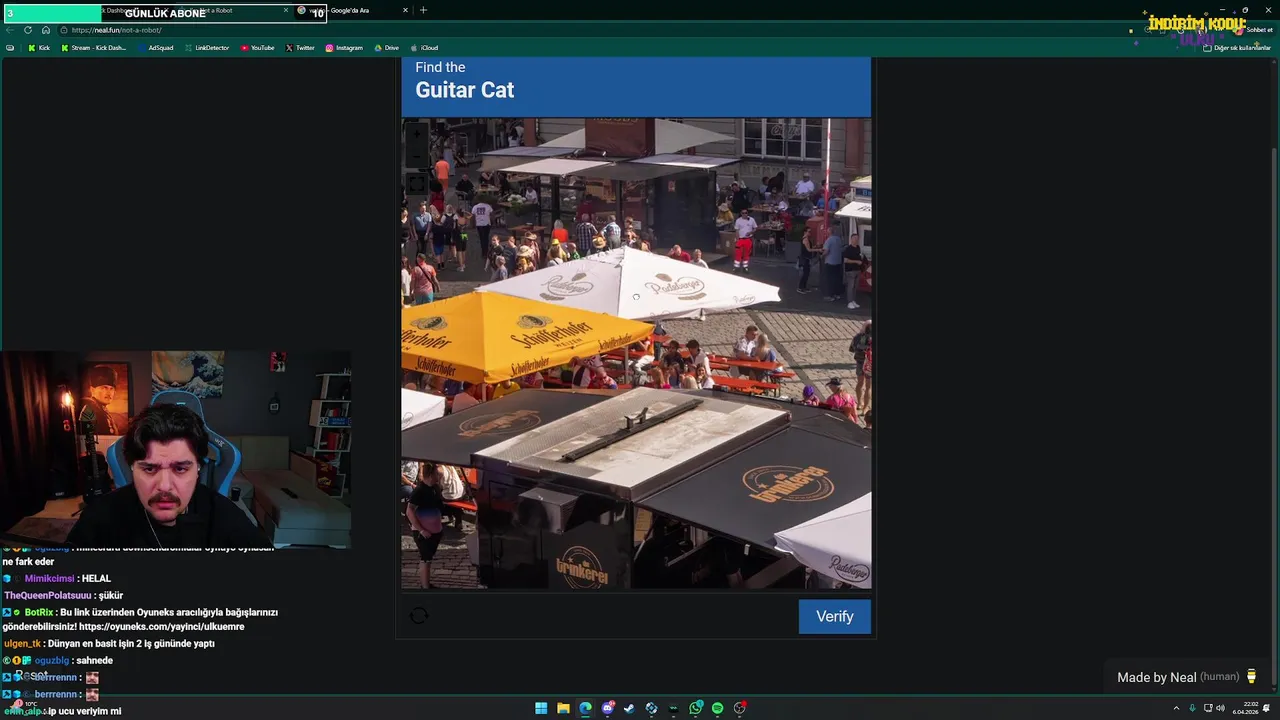1280x720 pixels.
Task: Open the red-dot recording app on the taskbar
Action: coord(740,708)
